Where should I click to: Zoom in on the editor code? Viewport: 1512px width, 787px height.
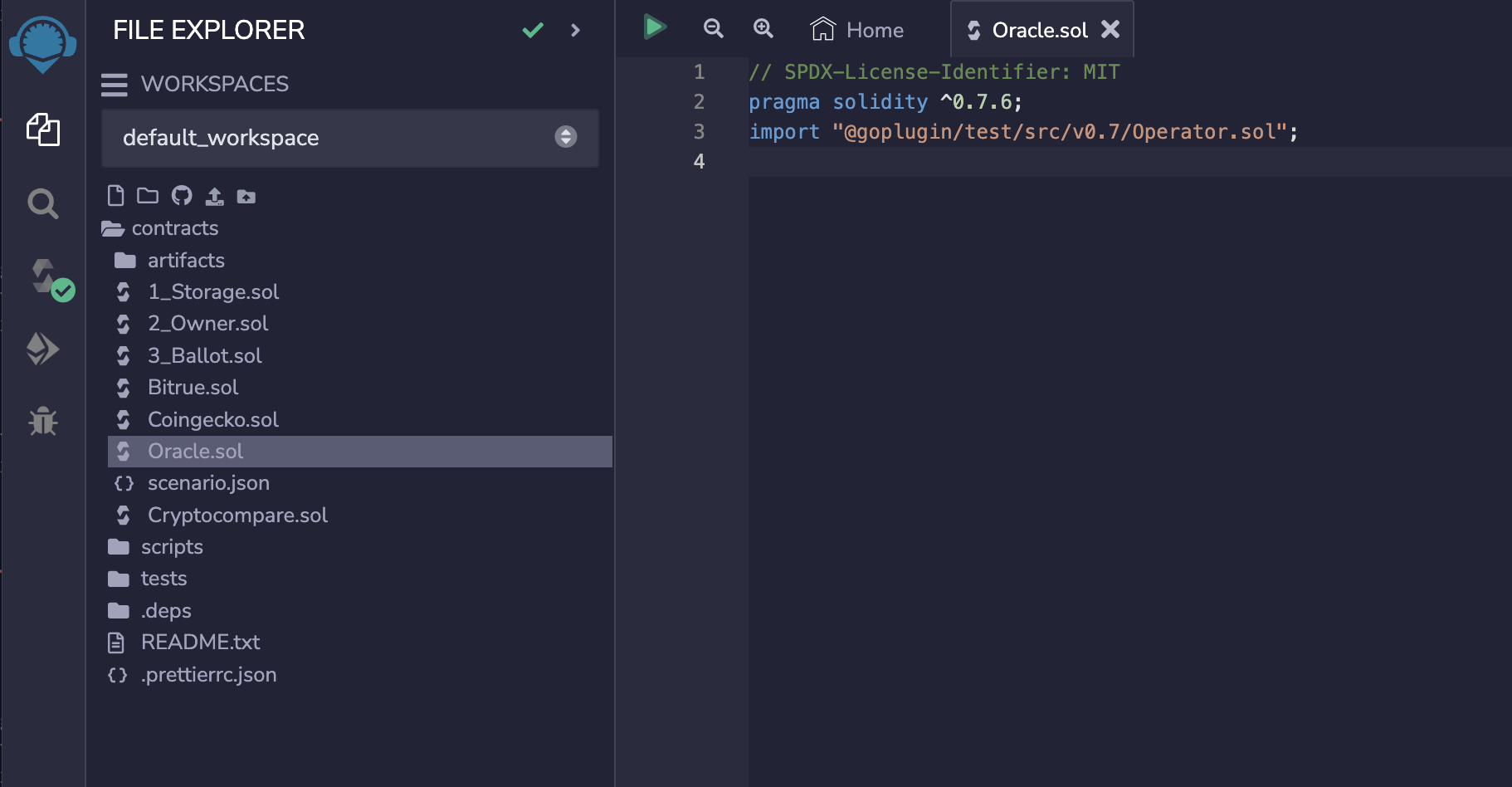coord(763,28)
